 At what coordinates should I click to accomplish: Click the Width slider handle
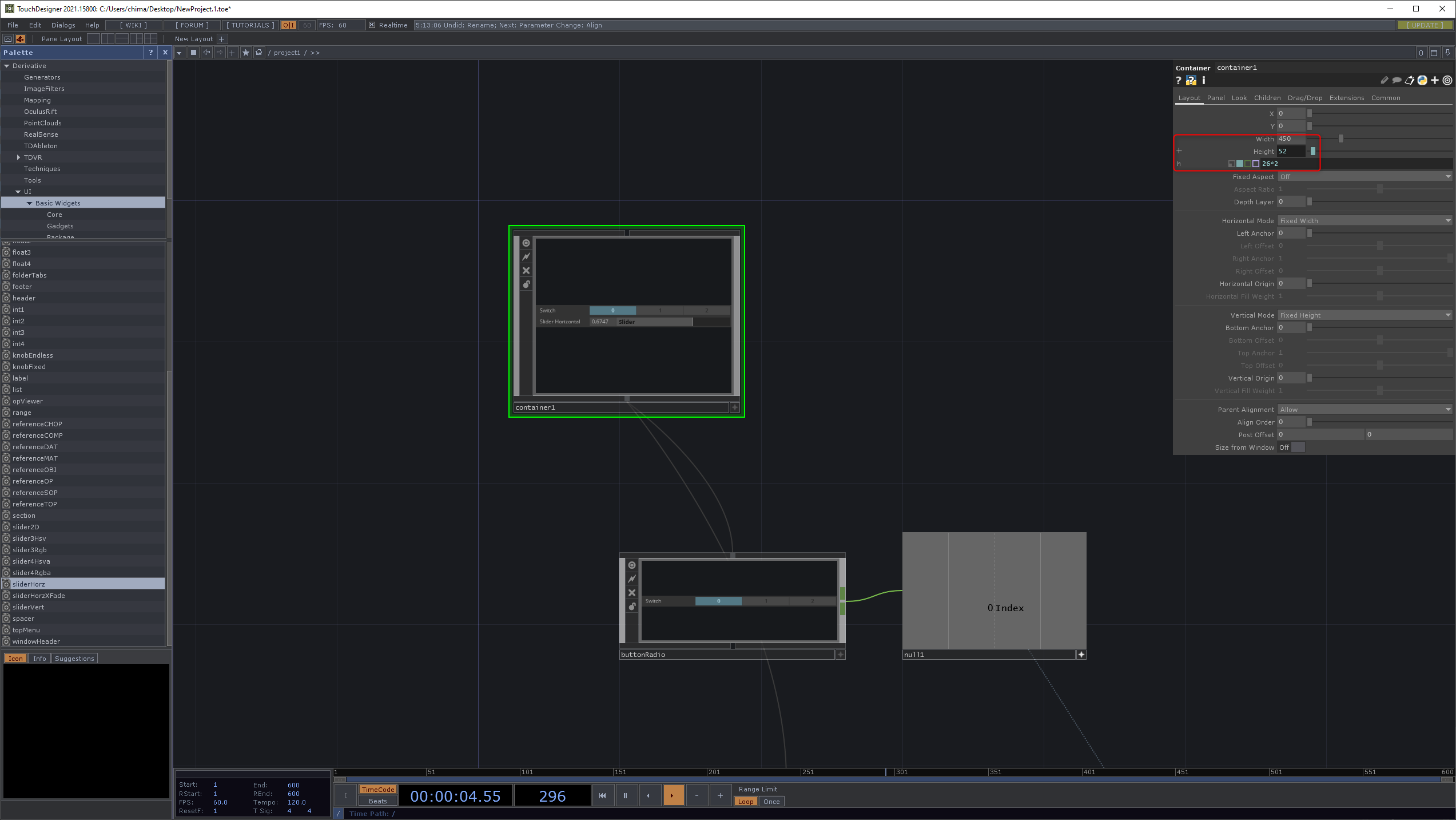pos(1340,139)
